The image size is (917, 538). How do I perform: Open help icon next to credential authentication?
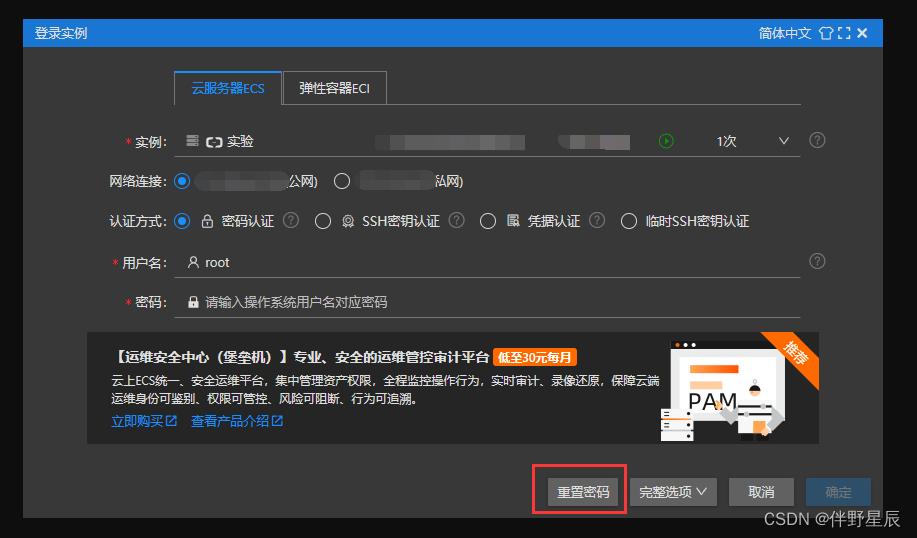(x=597, y=220)
